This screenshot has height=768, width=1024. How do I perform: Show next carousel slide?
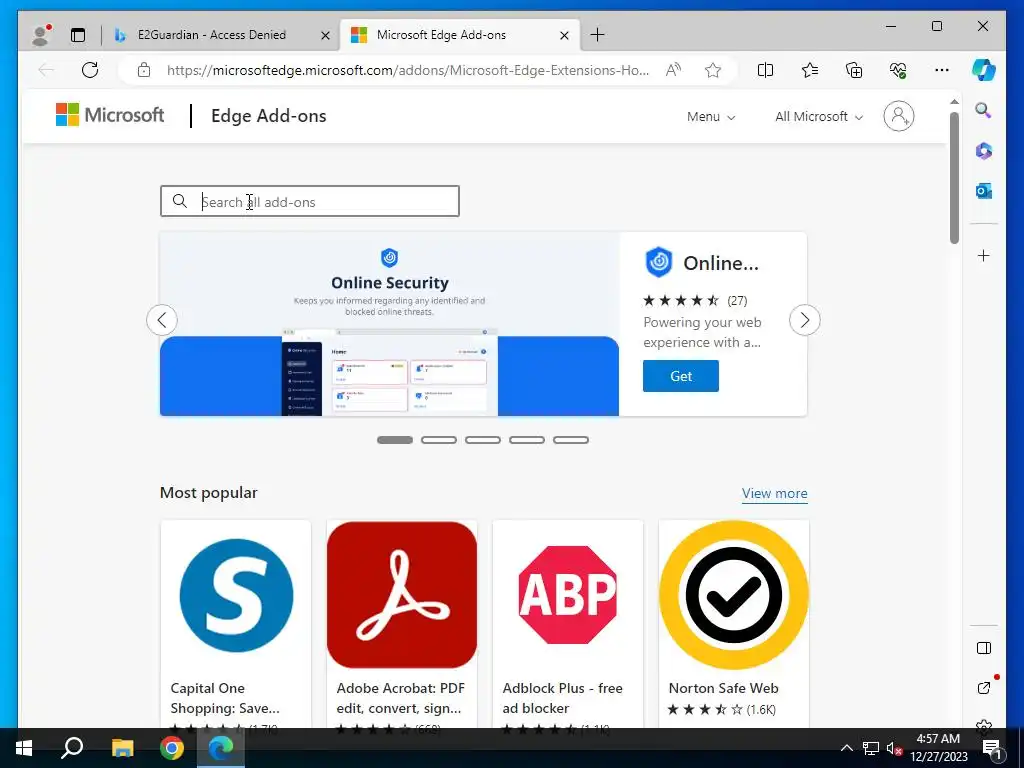coord(805,320)
